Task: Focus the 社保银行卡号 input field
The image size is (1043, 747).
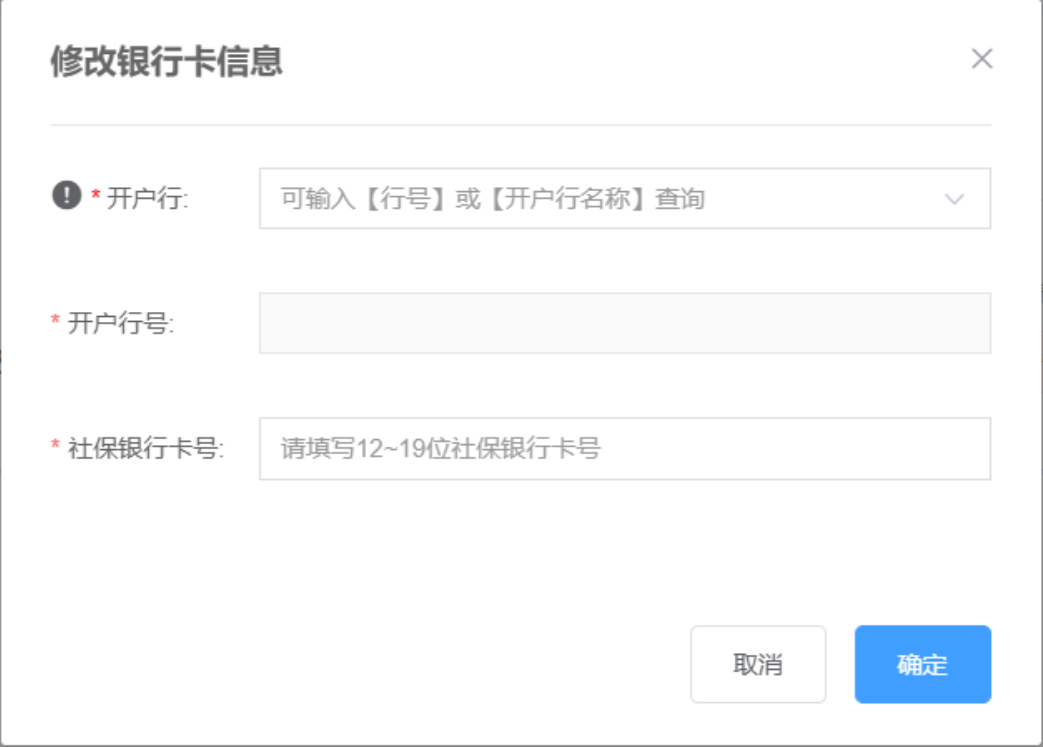Action: click(x=624, y=449)
